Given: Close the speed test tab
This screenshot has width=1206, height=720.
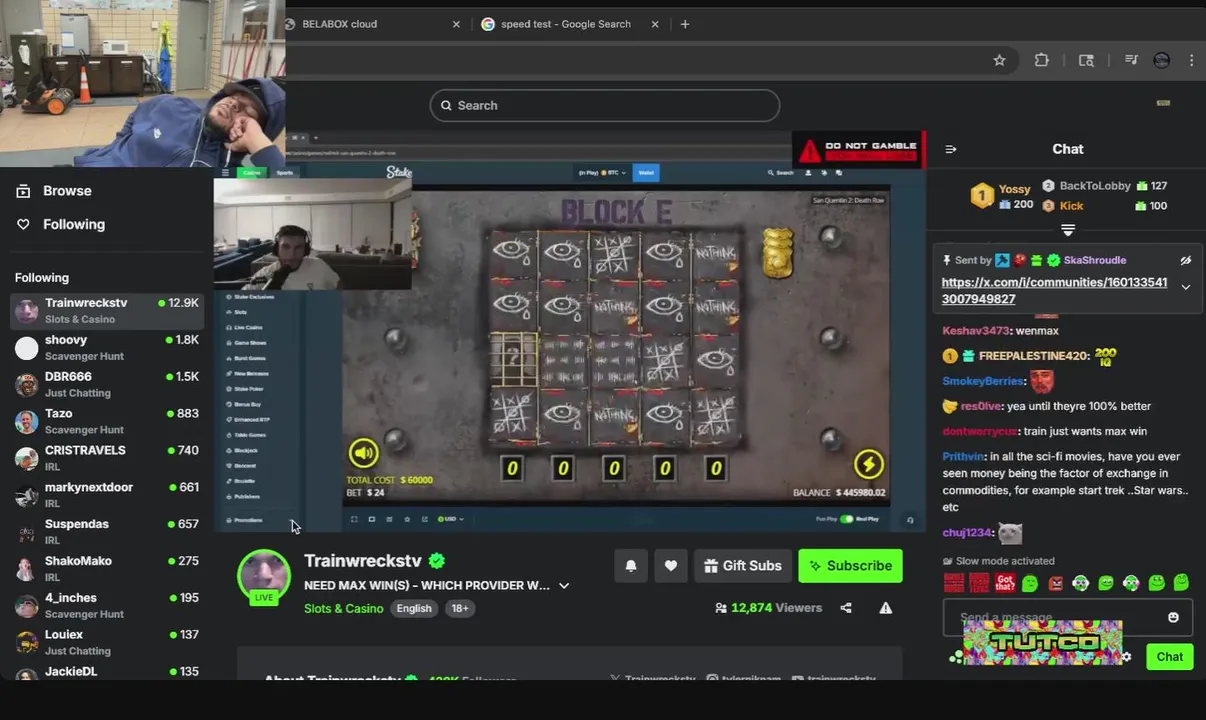Looking at the screenshot, I should [655, 24].
